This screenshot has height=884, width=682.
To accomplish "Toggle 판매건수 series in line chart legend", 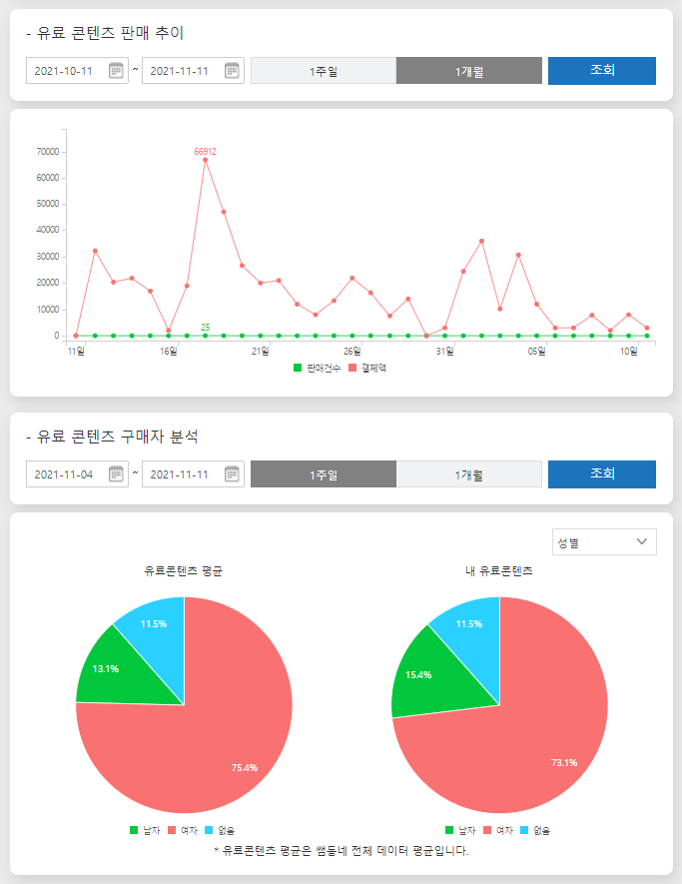I will 318,368.
